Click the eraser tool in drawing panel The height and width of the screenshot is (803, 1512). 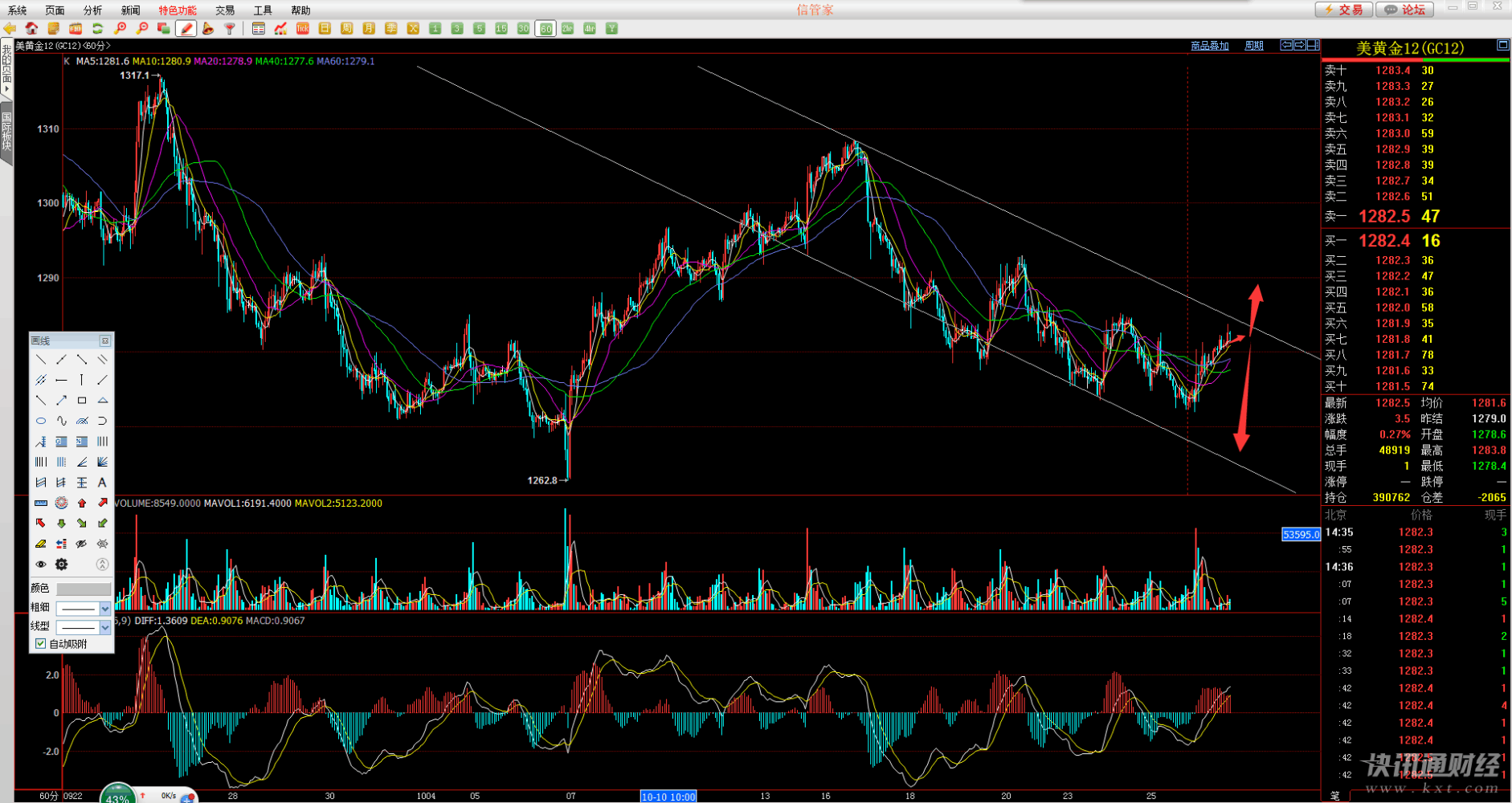coord(41,544)
